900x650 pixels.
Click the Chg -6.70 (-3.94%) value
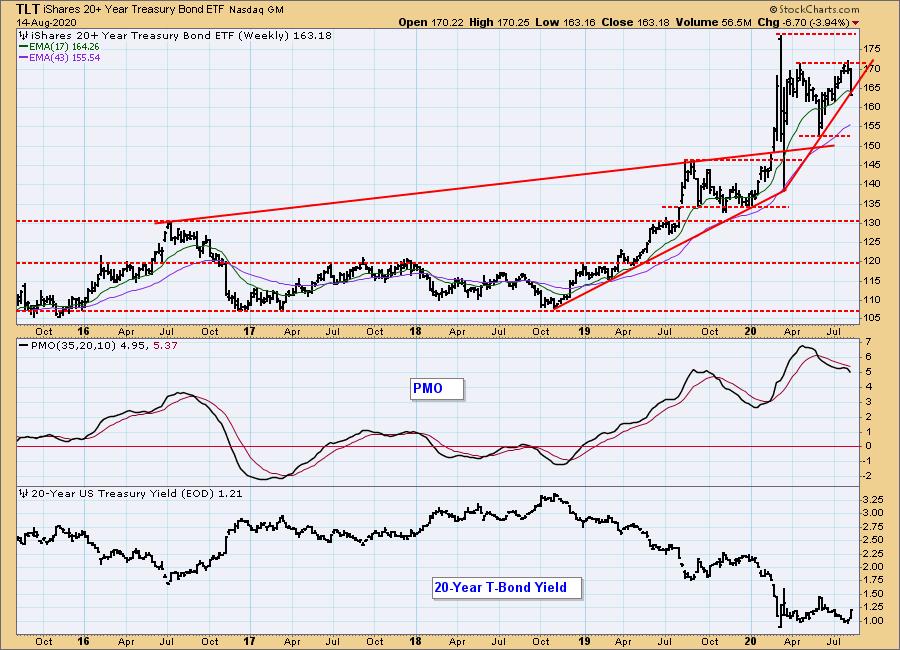coord(804,22)
